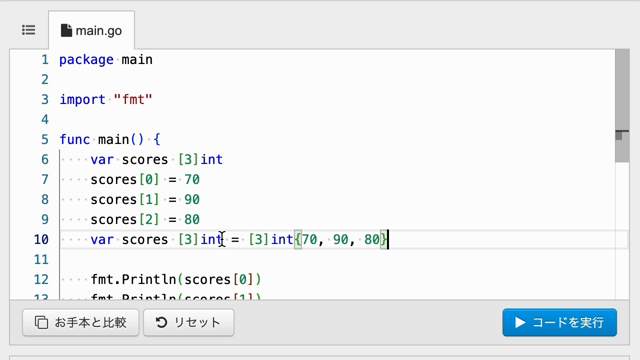
Task: Click 'scores[2]' on line 9
Action: pos(125,220)
